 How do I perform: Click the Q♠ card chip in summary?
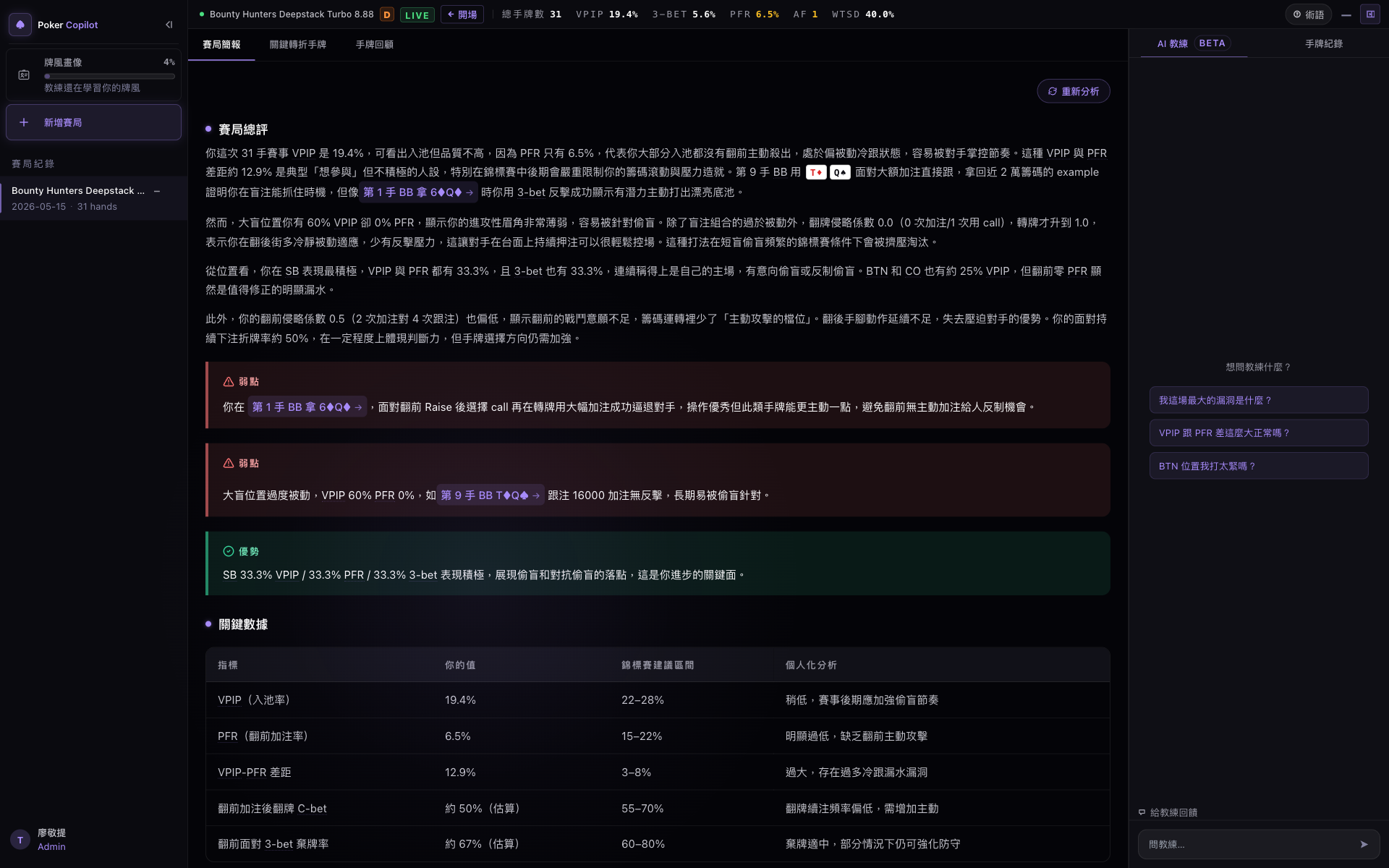(840, 172)
